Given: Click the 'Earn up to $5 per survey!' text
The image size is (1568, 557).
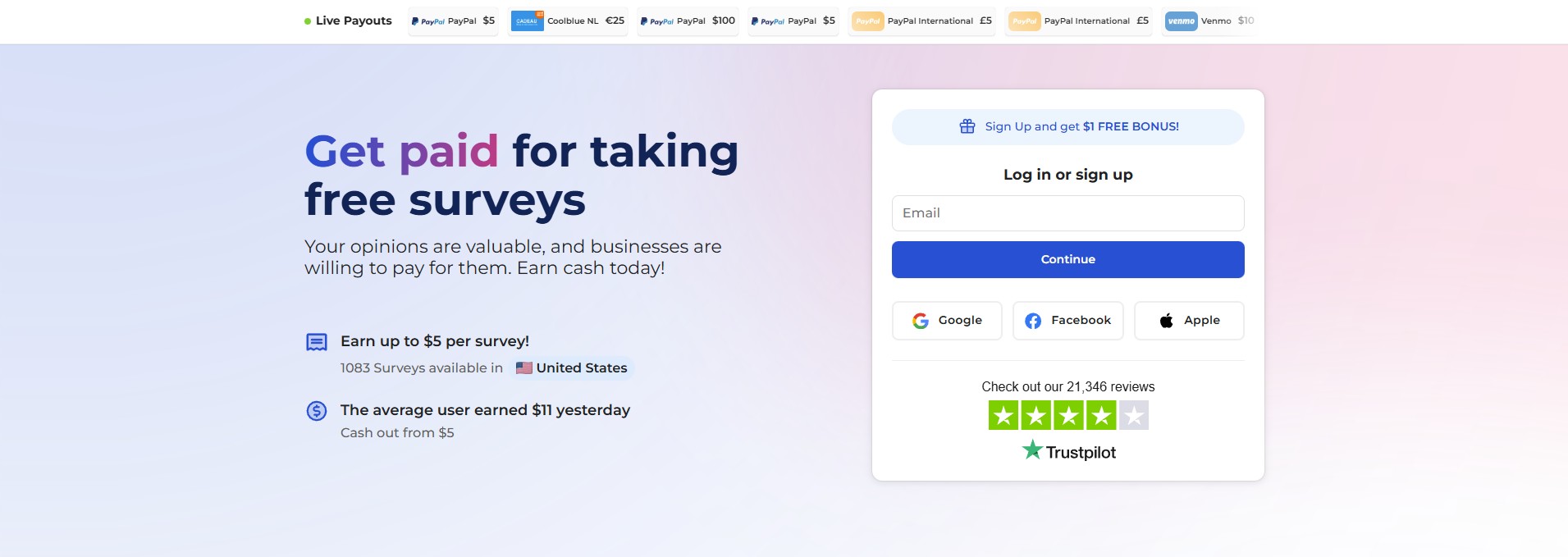Looking at the screenshot, I should [x=434, y=341].
